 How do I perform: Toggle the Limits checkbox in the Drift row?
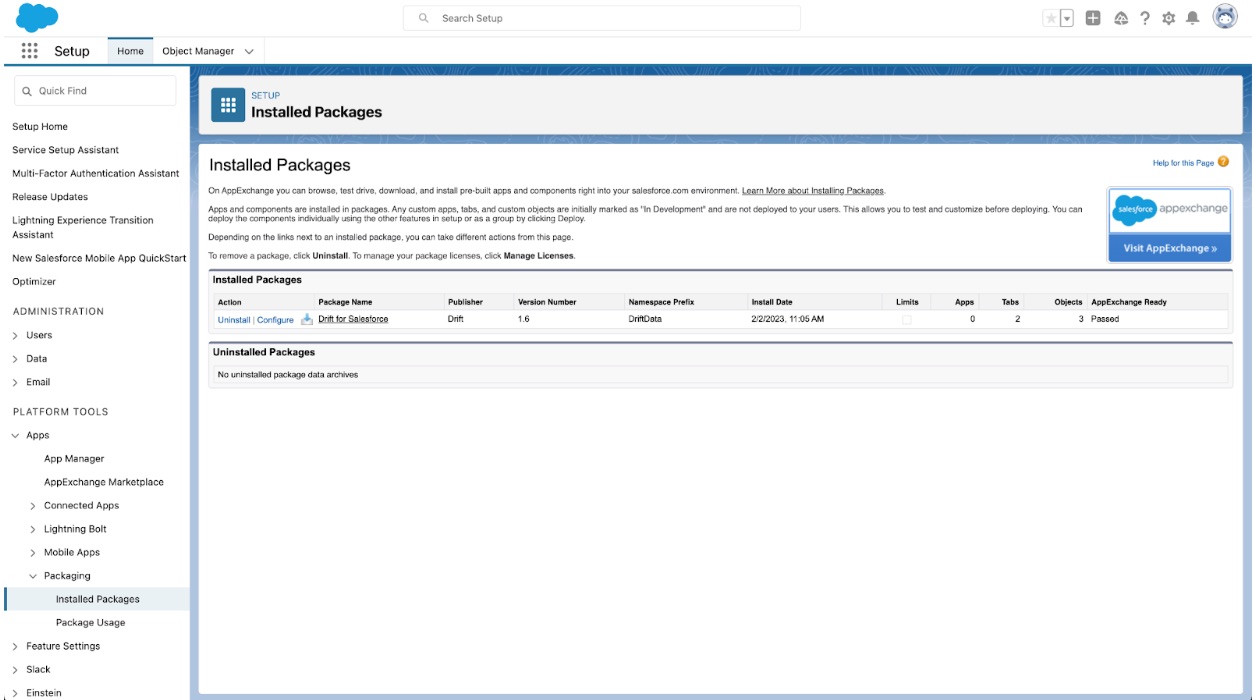click(x=907, y=320)
